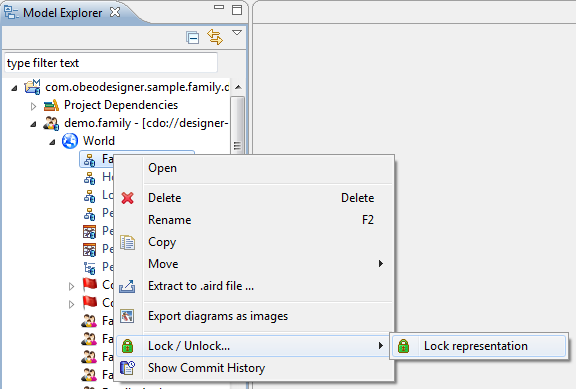
Task: Close the Model Explorer tab
Action: point(115,12)
